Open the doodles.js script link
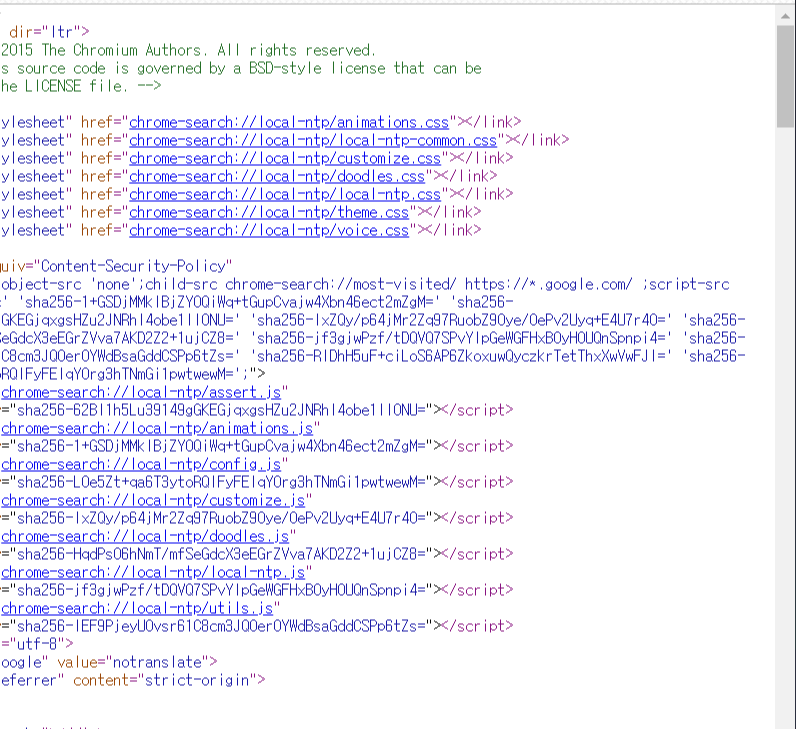Image resolution: width=796 pixels, height=729 pixels. click(145, 537)
